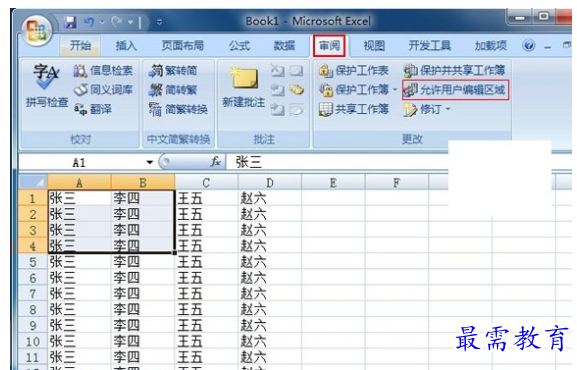Click 共享工作簿 share workbook

(x=354, y=109)
